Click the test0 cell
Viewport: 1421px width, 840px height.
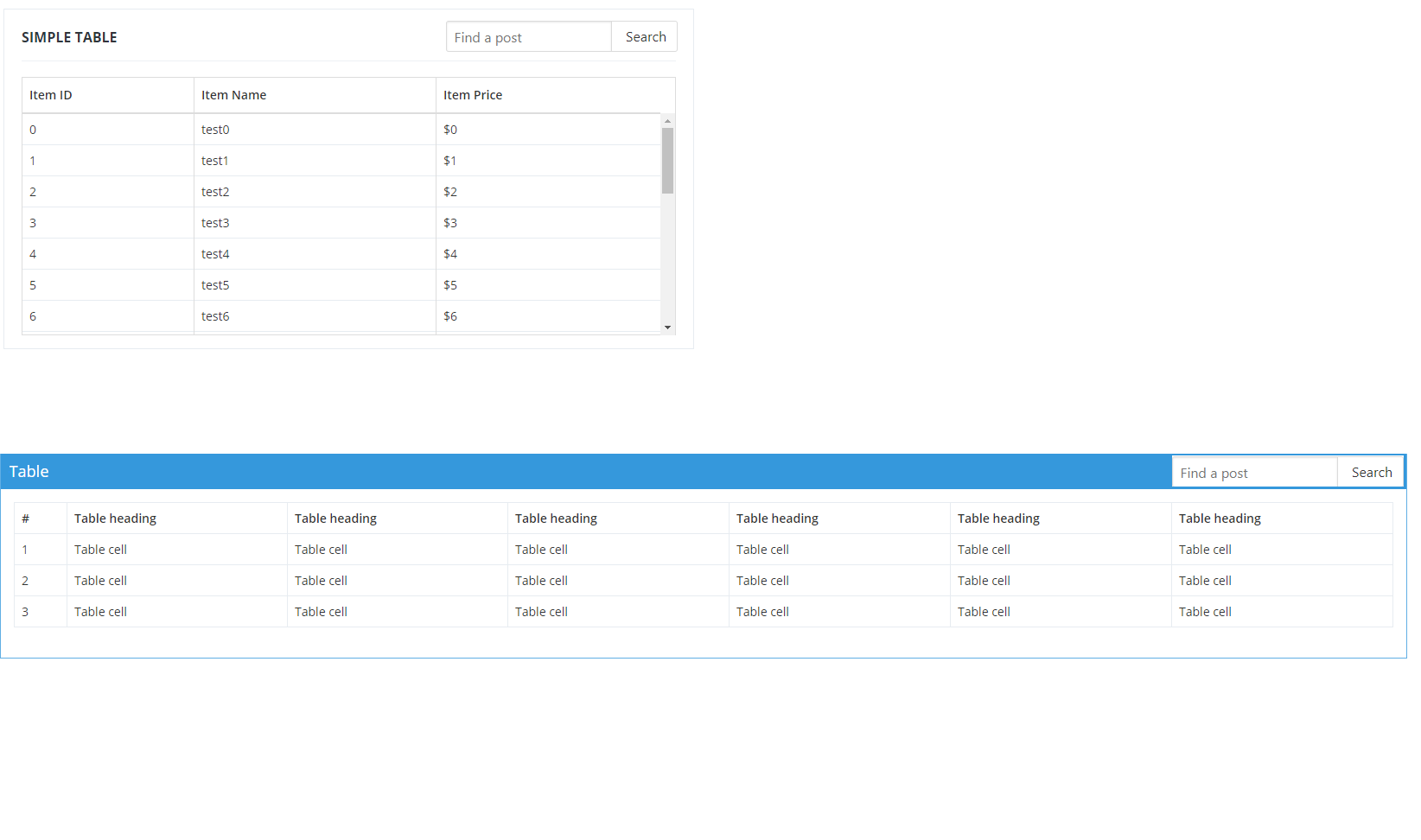pyautogui.click(x=215, y=129)
